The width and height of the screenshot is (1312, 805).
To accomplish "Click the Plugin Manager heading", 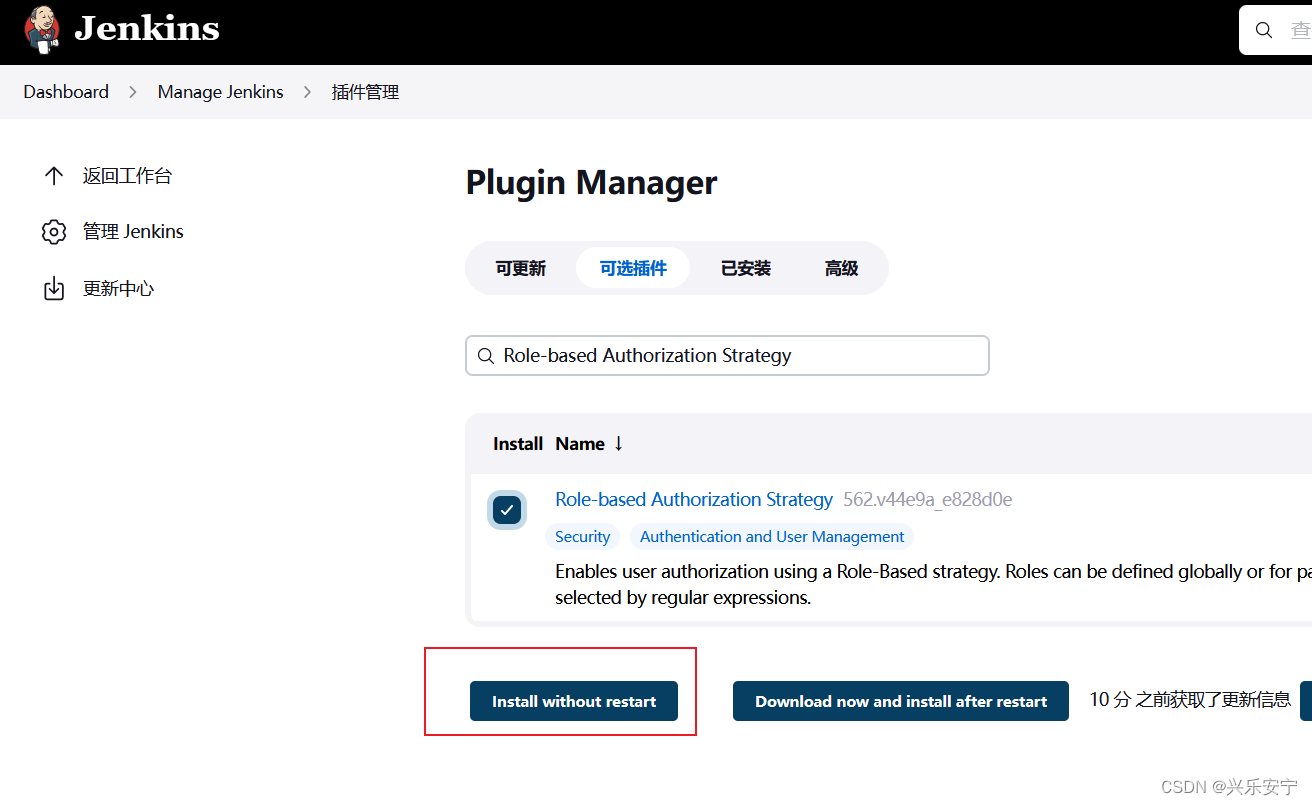I will (592, 183).
